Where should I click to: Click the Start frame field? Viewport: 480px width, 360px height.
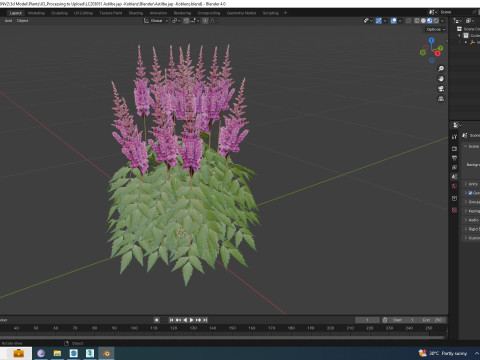pos(403,320)
